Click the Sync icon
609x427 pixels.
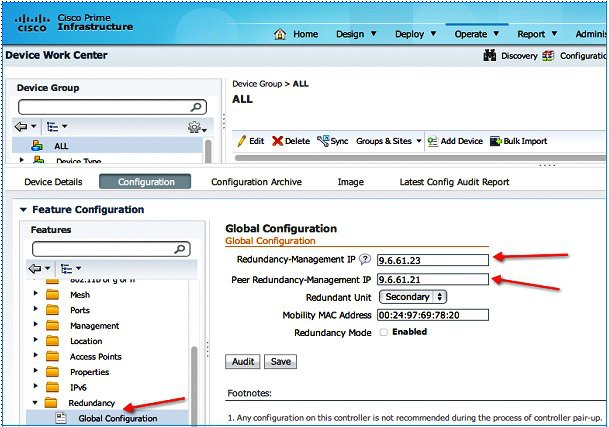point(323,141)
